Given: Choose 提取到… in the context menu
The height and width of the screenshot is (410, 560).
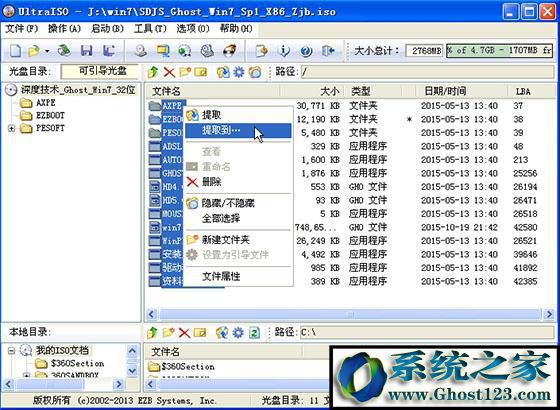Looking at the screenshot, I should pos(238,130).
